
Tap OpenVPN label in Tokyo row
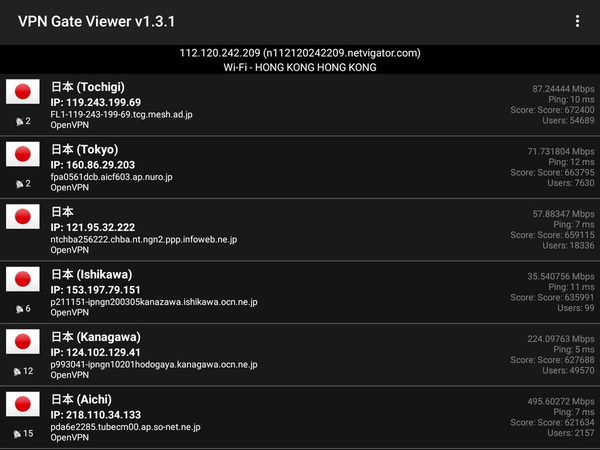tap(70, 188)
